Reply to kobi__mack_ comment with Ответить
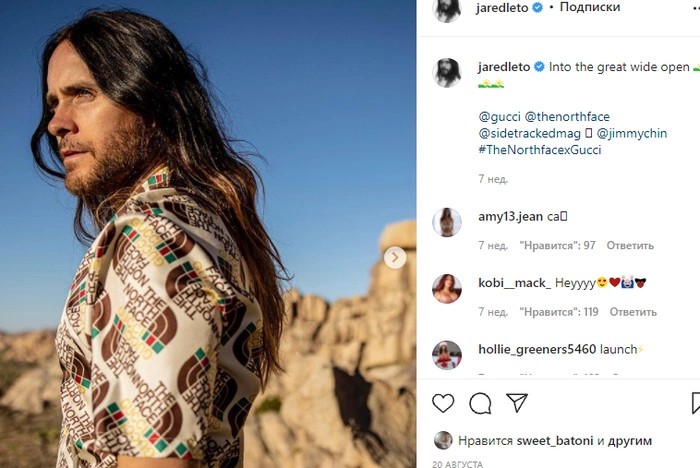The image size is (700, 468). coord(633,312)
